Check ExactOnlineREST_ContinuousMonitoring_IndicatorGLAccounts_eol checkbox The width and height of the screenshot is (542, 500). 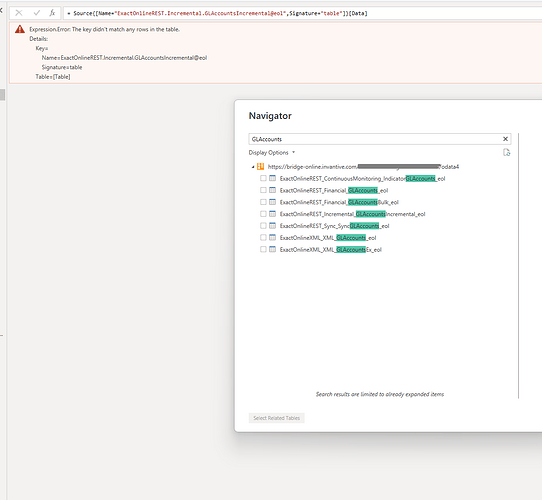pyautogui.click(x=263, y=178)
